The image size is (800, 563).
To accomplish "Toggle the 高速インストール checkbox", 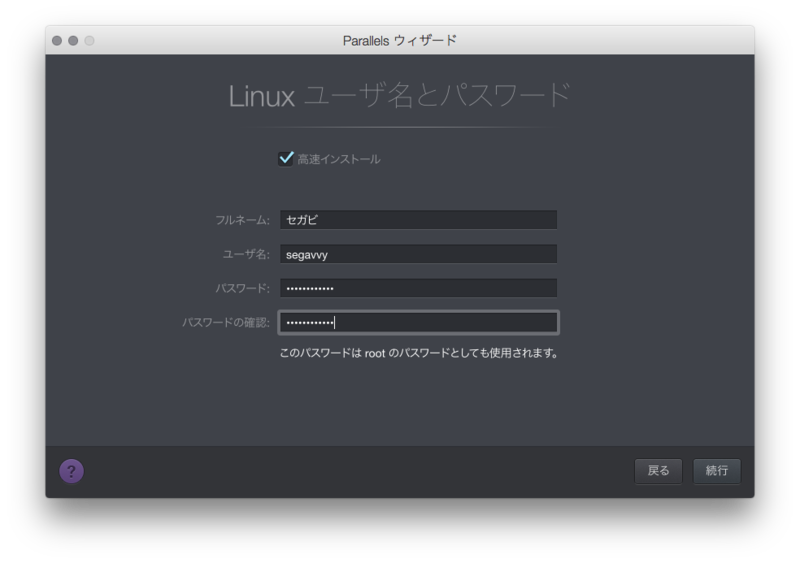I will tap(286, 159).
